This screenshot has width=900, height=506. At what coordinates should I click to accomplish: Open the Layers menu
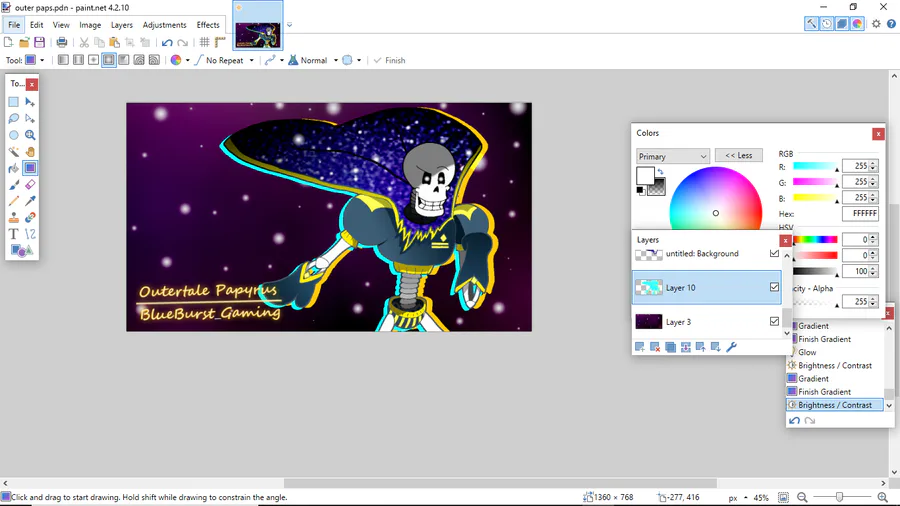(x=122, y=25)
